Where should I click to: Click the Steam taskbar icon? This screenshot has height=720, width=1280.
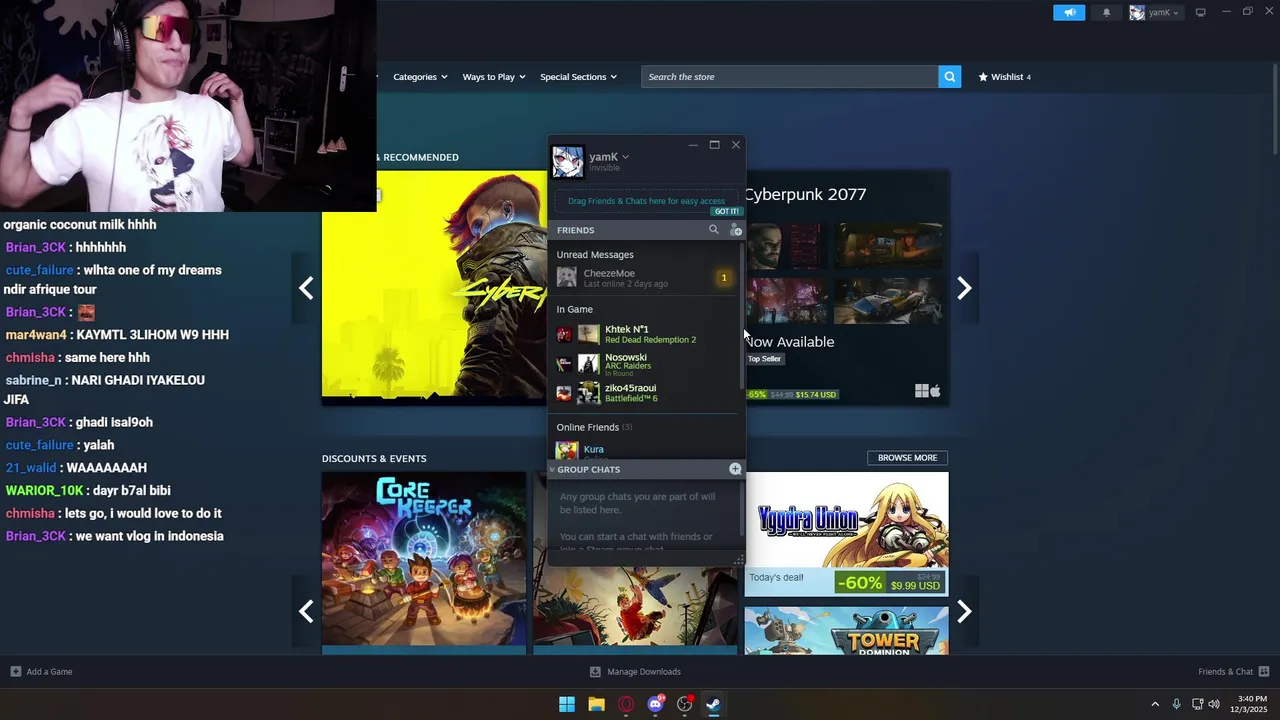pos(713,704)
